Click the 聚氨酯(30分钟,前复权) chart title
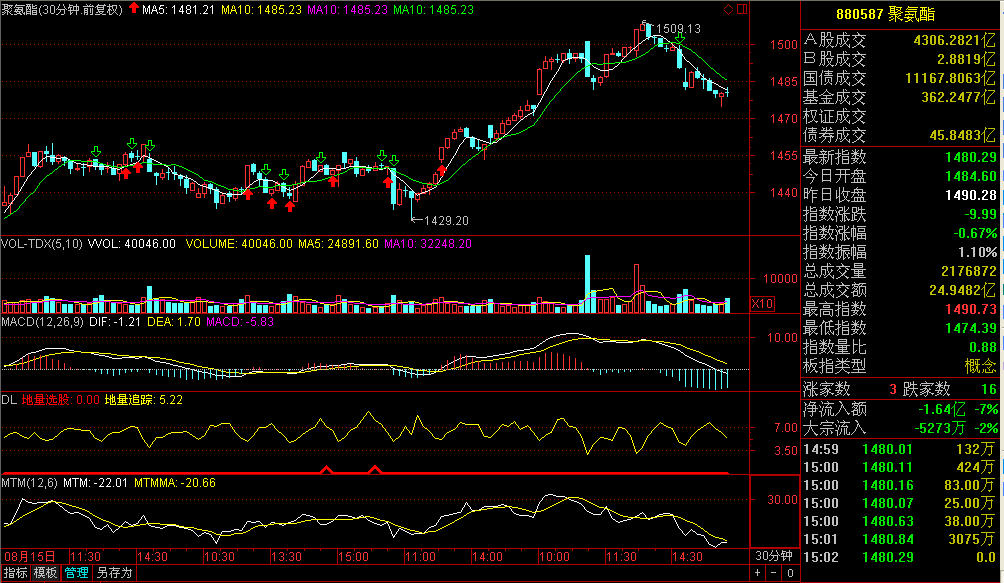The height and width of the screenshot is (583, 1004). 62,10
